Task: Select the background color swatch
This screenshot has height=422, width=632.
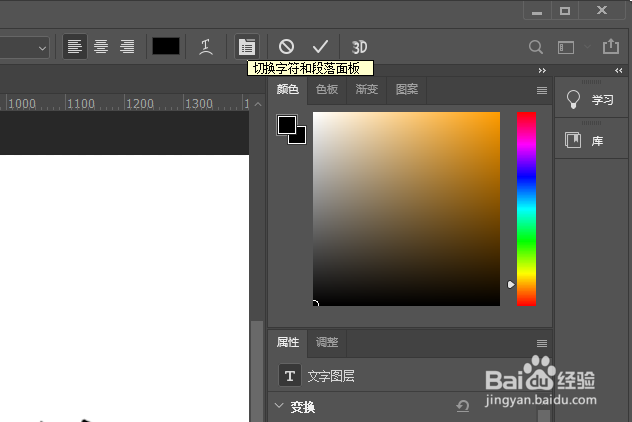Action: click(x=300, y=137)
